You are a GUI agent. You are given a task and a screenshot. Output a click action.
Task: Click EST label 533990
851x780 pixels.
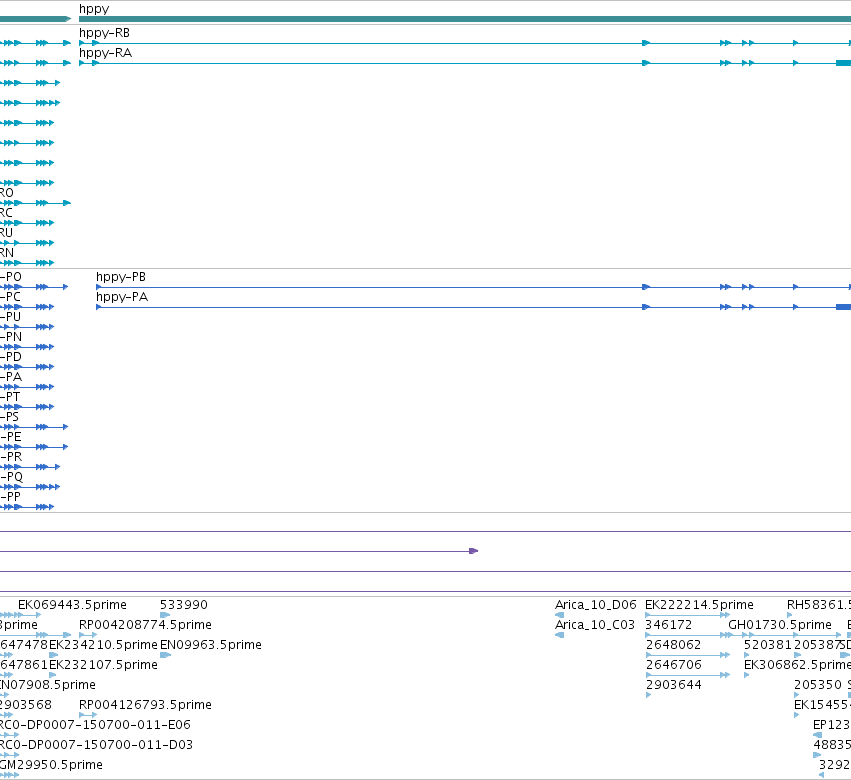(183, 605)
